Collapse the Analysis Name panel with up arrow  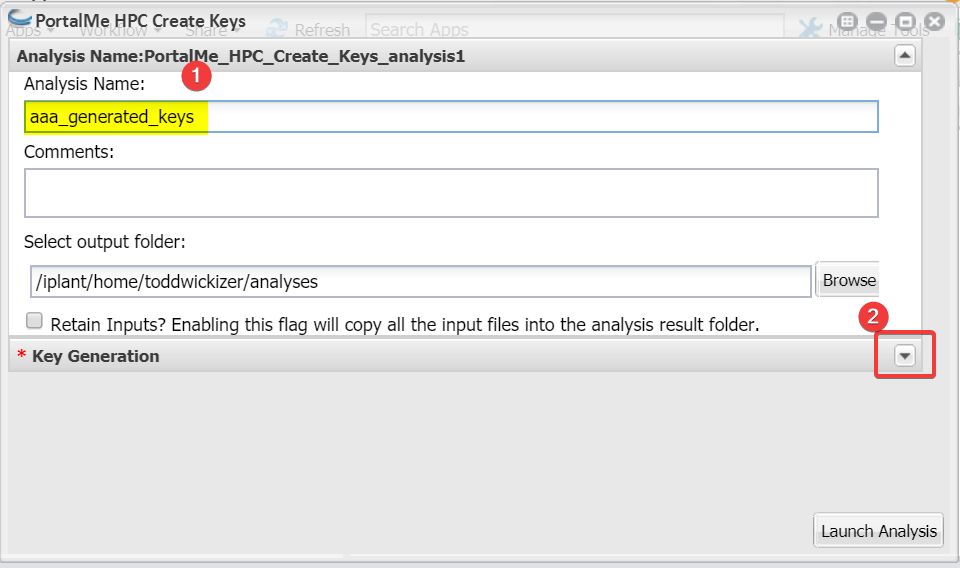pyautogui.click(x=905, y=56)
